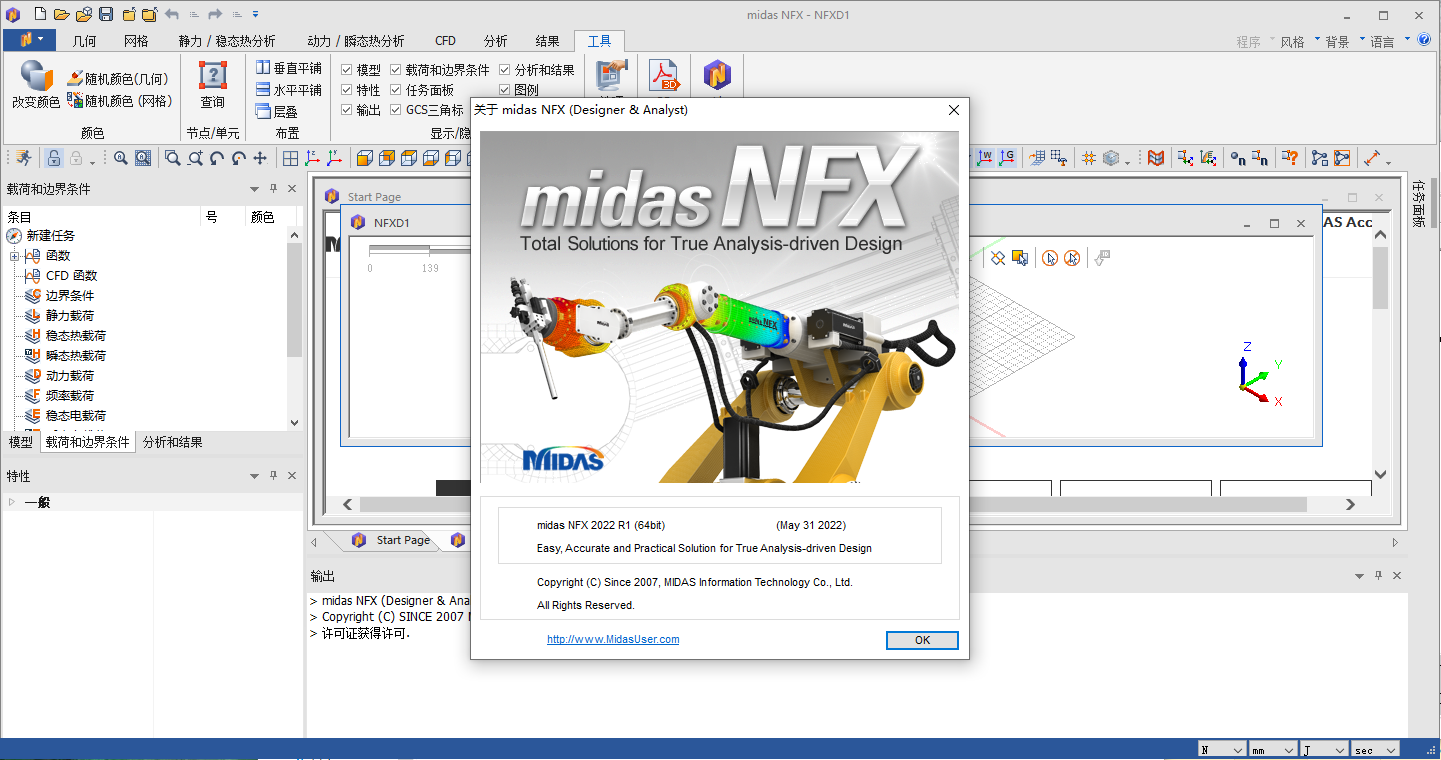Expand the 函数 tree node
Image resolution: width=1441 pixels, height=760 pixels.
pyautogui.click(x=15, y=256)
